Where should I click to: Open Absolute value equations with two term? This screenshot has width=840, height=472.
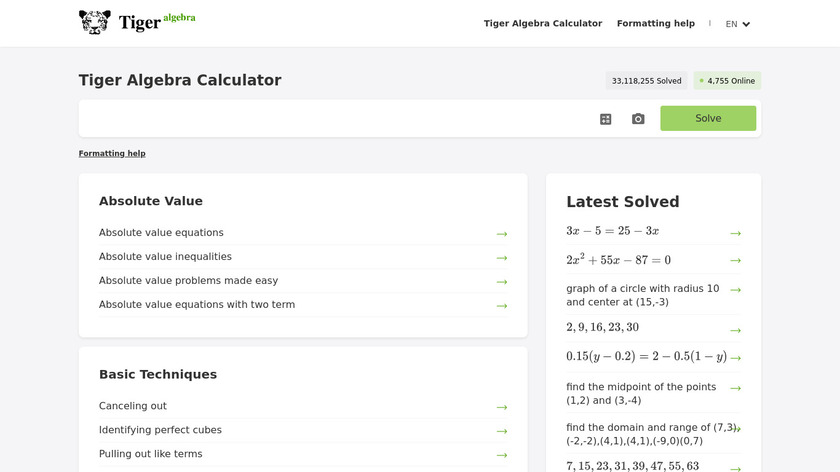click(196, 305)
